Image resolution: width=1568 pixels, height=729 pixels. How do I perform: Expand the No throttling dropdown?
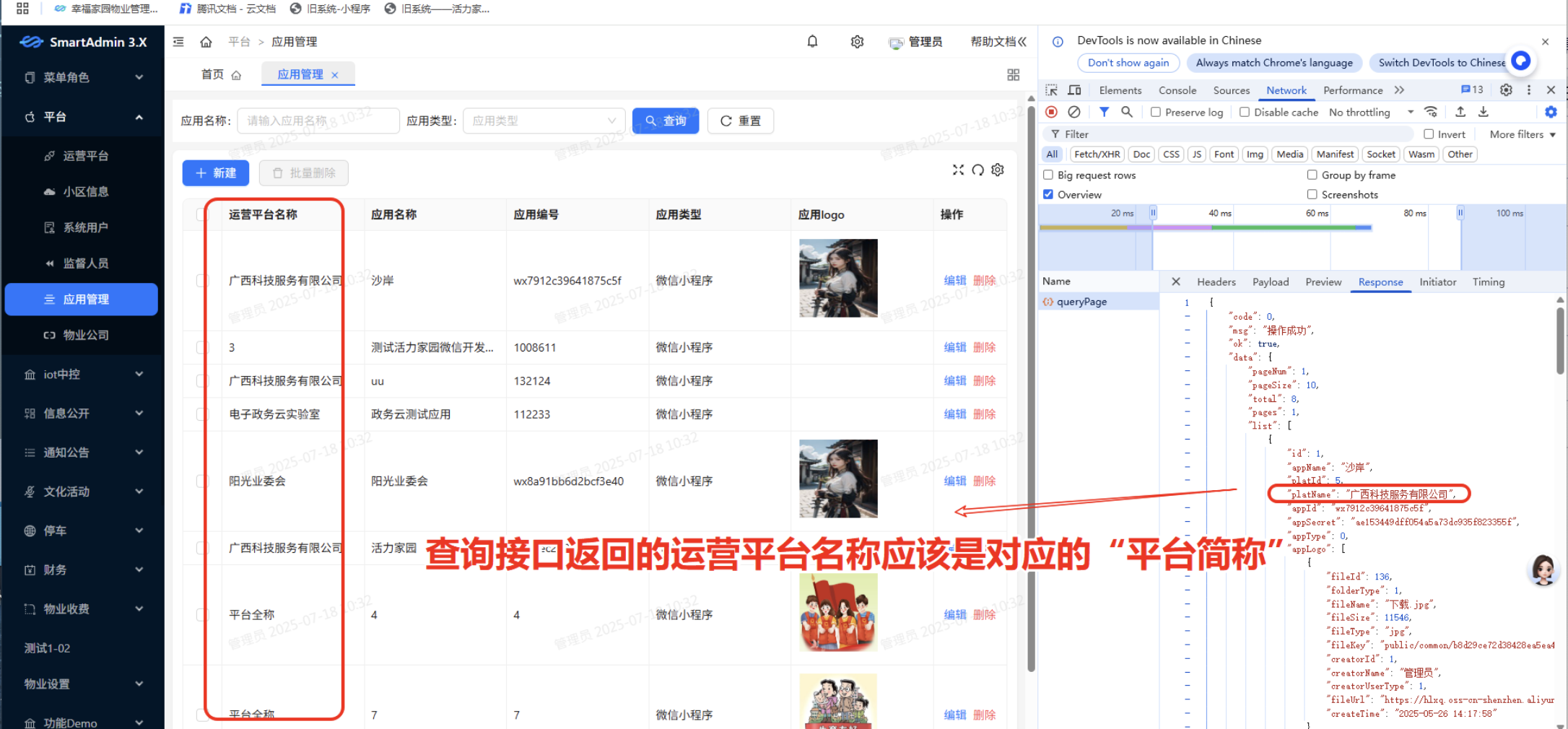click(1367, 112)
